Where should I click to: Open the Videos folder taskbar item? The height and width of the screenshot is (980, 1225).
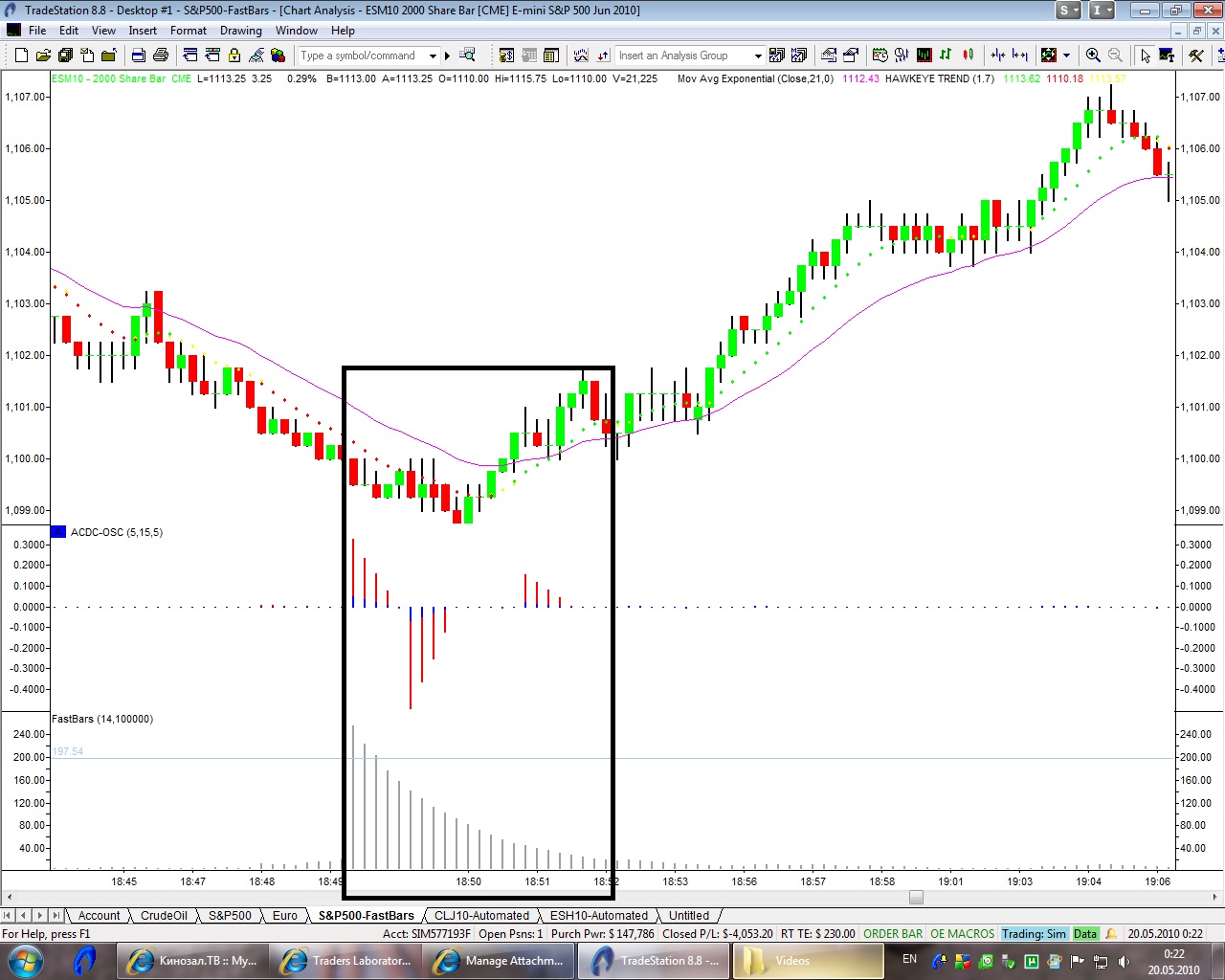pyautogui.click(x=808, y=961)
